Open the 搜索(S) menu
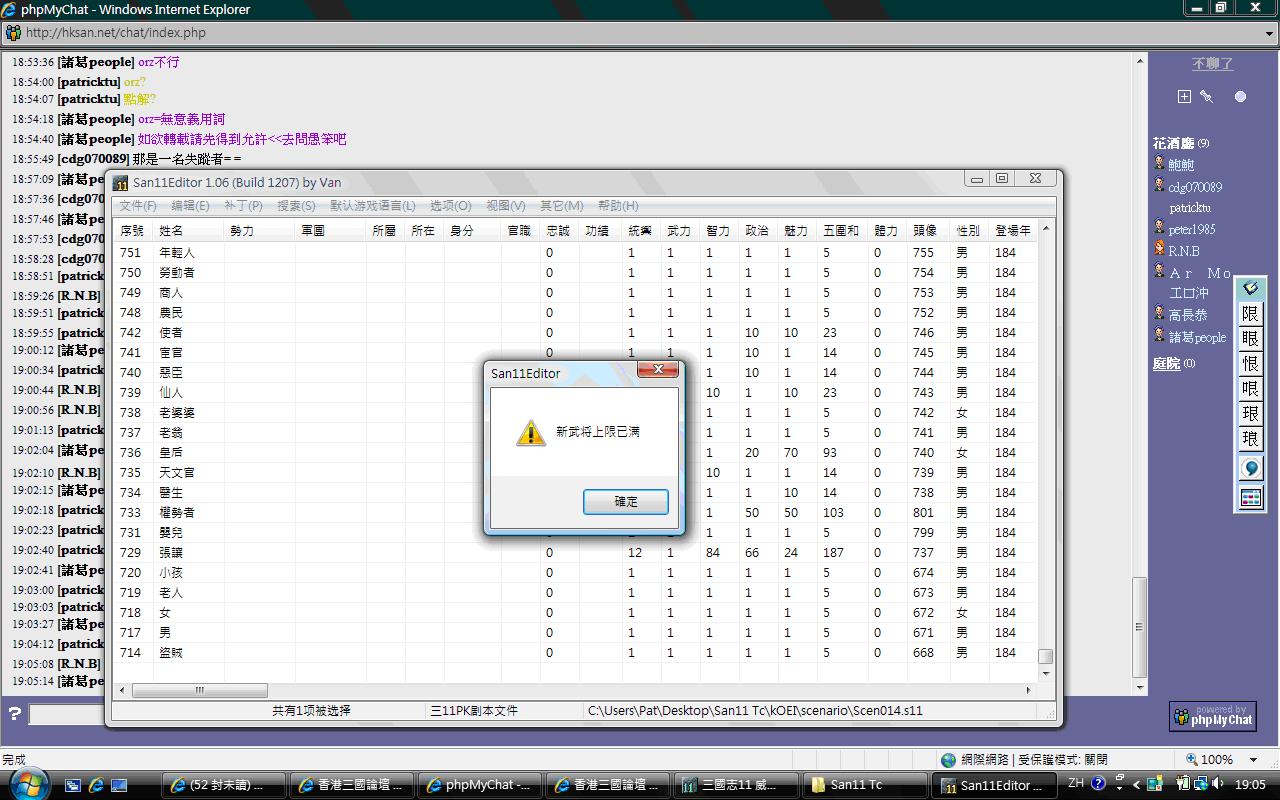1280x800 pixels. tap(296, 206)
